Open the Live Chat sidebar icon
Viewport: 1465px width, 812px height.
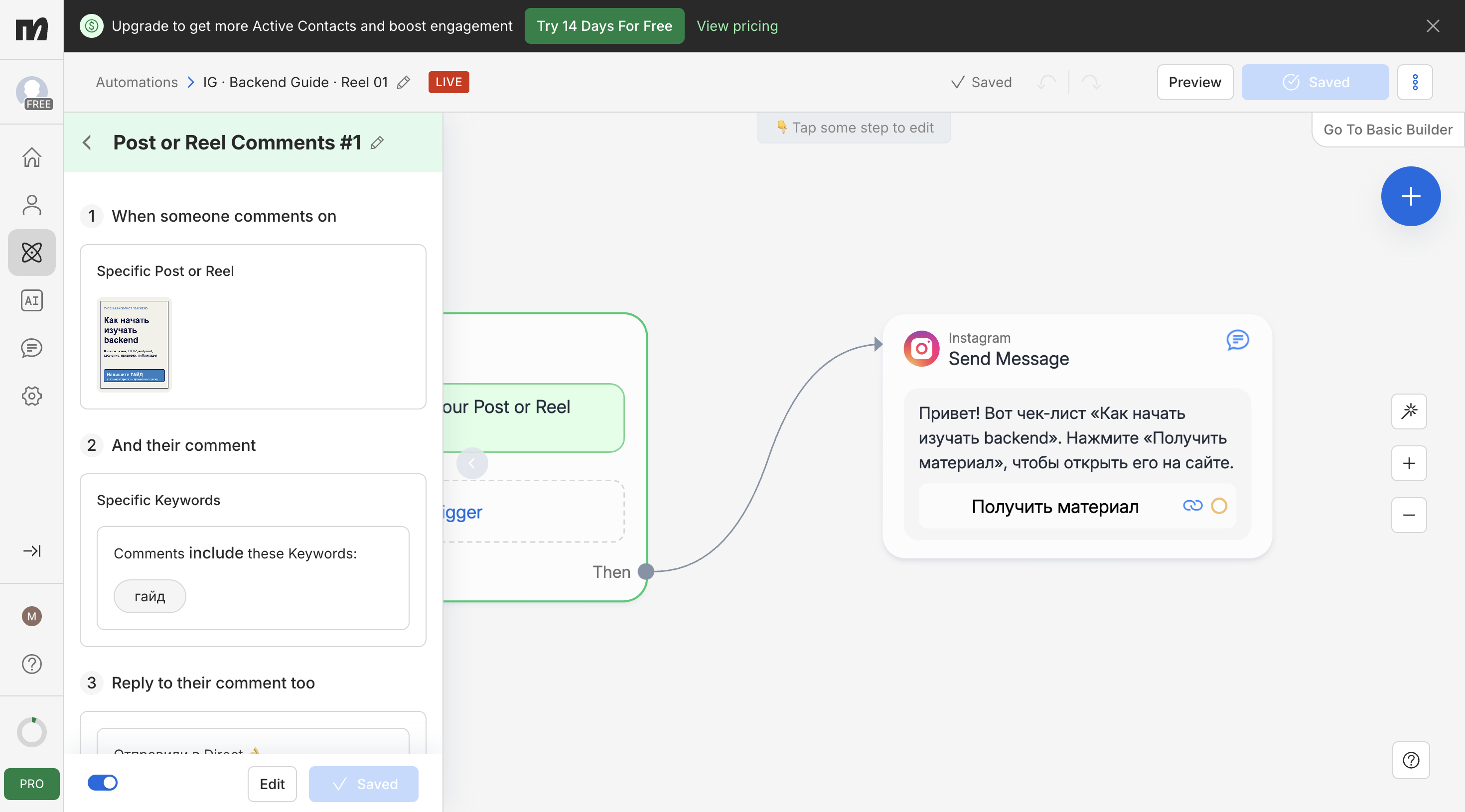click(x=32, y=348)
